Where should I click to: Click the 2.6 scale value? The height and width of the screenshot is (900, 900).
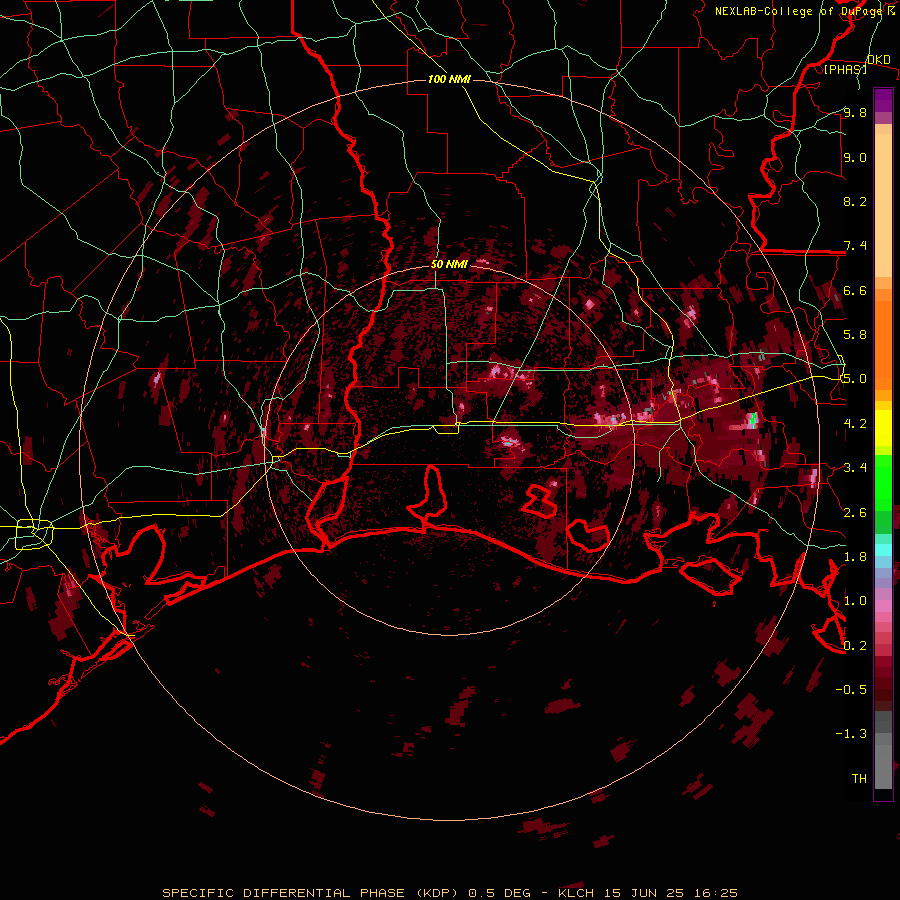pyautogui.click(x=855, y=512)
